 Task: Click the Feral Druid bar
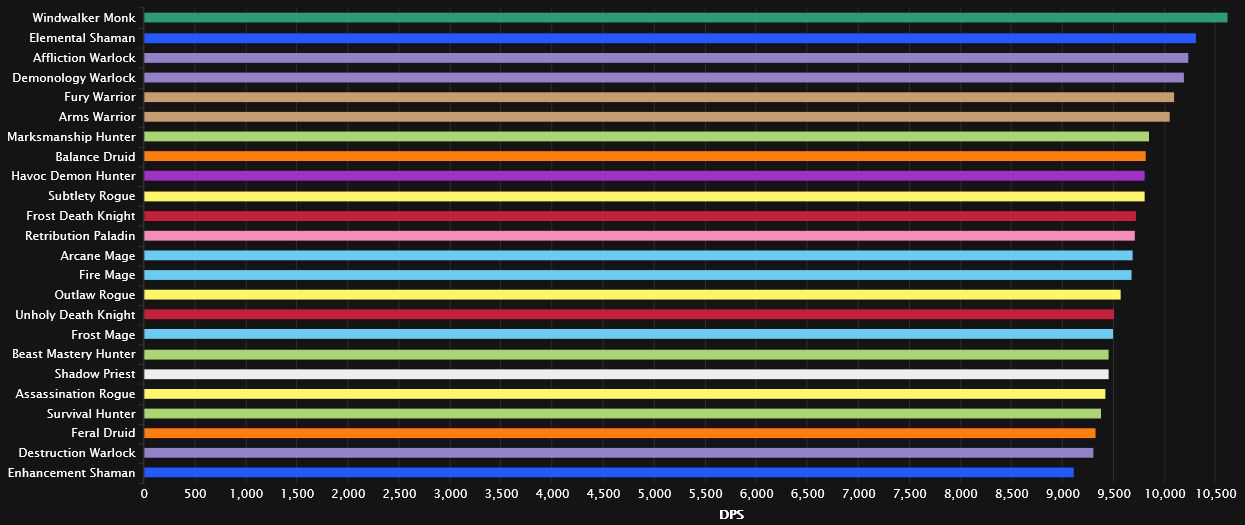point(620,433)
